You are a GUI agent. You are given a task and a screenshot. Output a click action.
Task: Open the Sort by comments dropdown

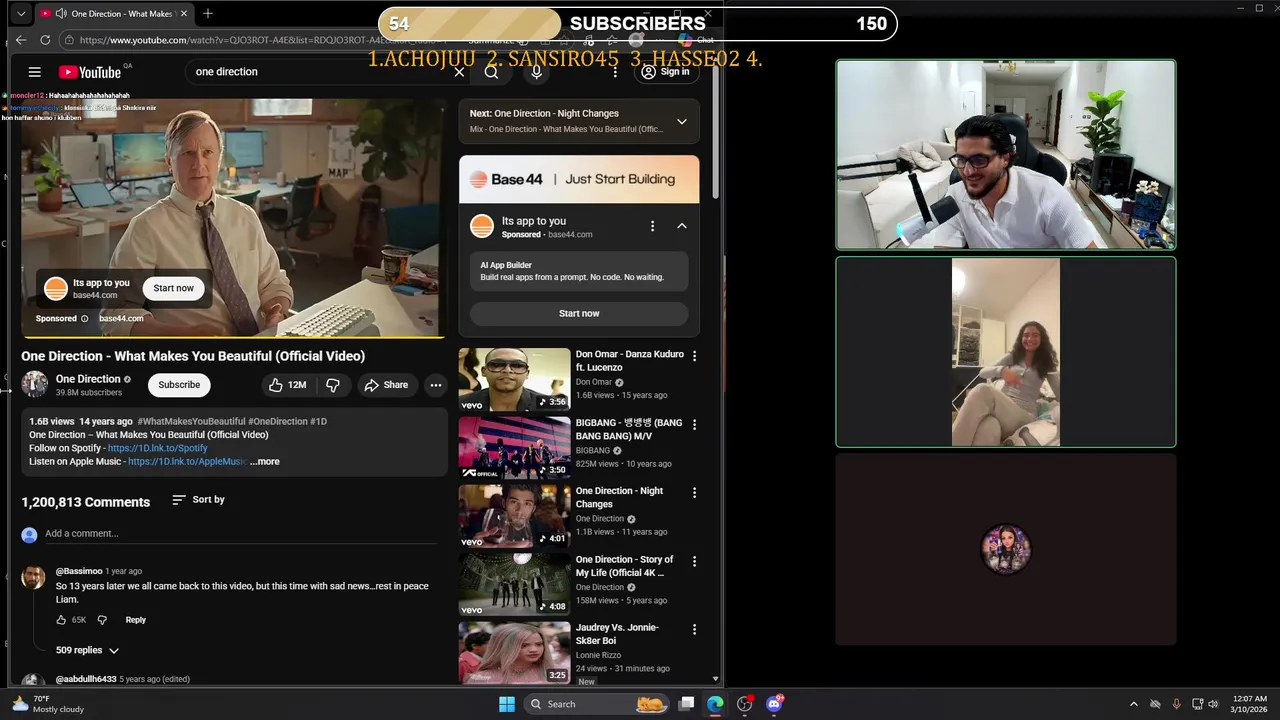[x=198, y=500]
